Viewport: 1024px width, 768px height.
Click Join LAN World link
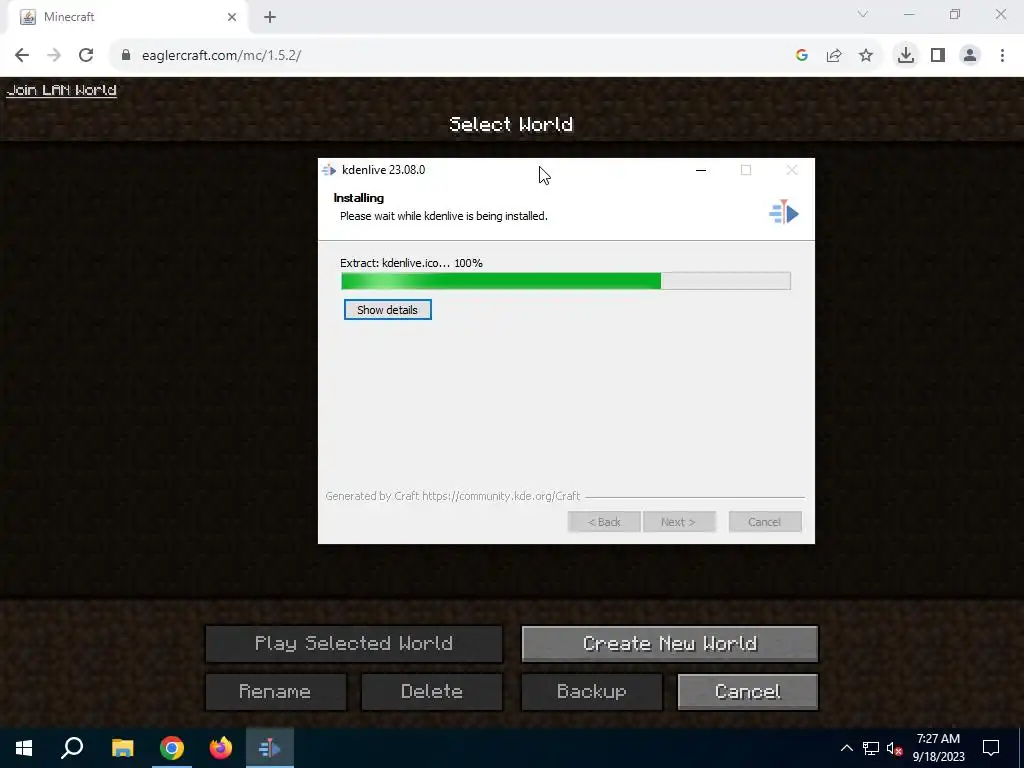click(61, 90)
